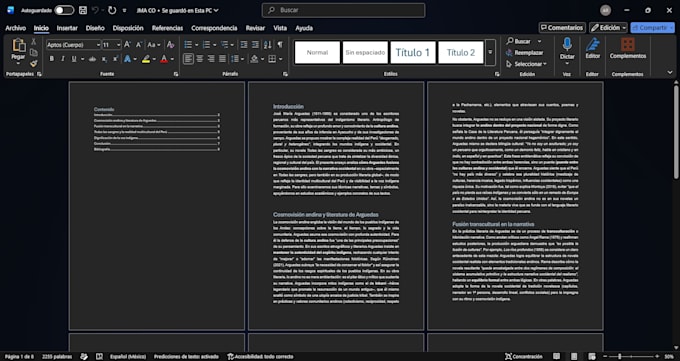Open the Ayuda tab
Screen dimensions: 680x361
(304, 28)
